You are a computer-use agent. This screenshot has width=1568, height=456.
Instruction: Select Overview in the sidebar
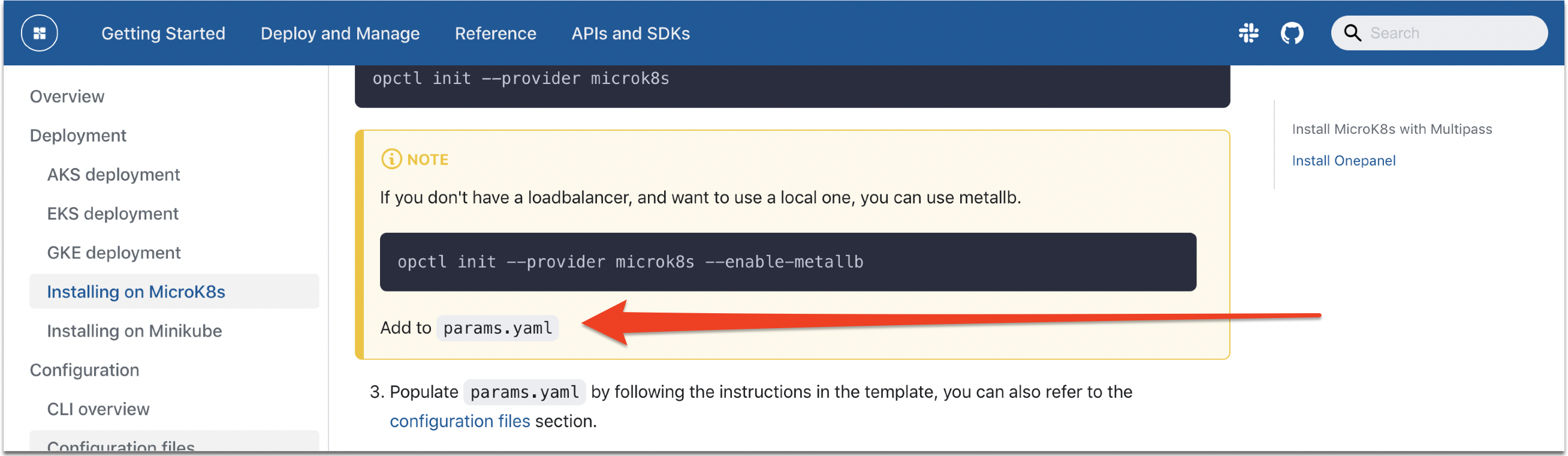pos(67,97)
